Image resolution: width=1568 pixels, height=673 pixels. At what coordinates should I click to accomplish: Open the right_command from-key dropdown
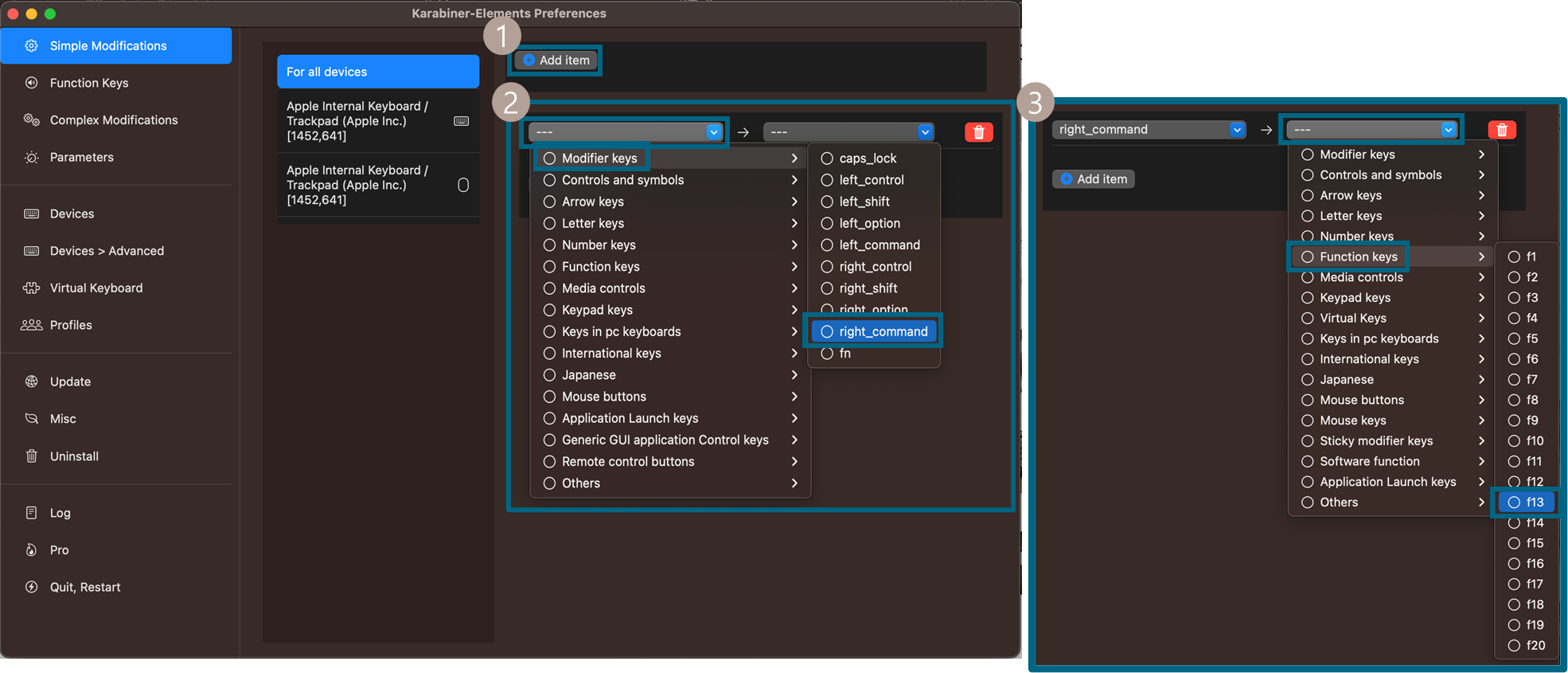(x=1149, y=130)
